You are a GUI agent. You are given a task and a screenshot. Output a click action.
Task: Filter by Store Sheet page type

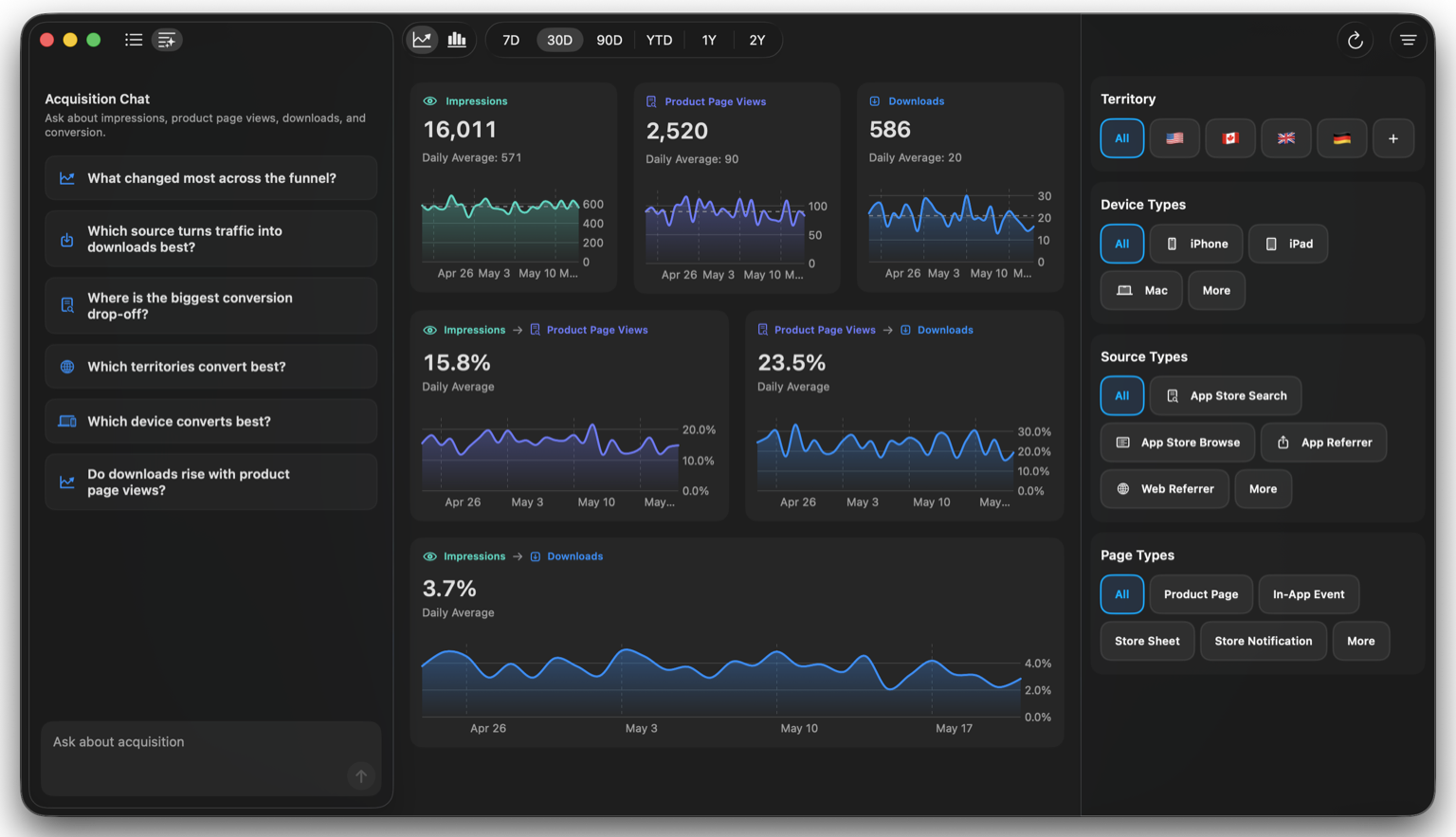pos(1147,641)
